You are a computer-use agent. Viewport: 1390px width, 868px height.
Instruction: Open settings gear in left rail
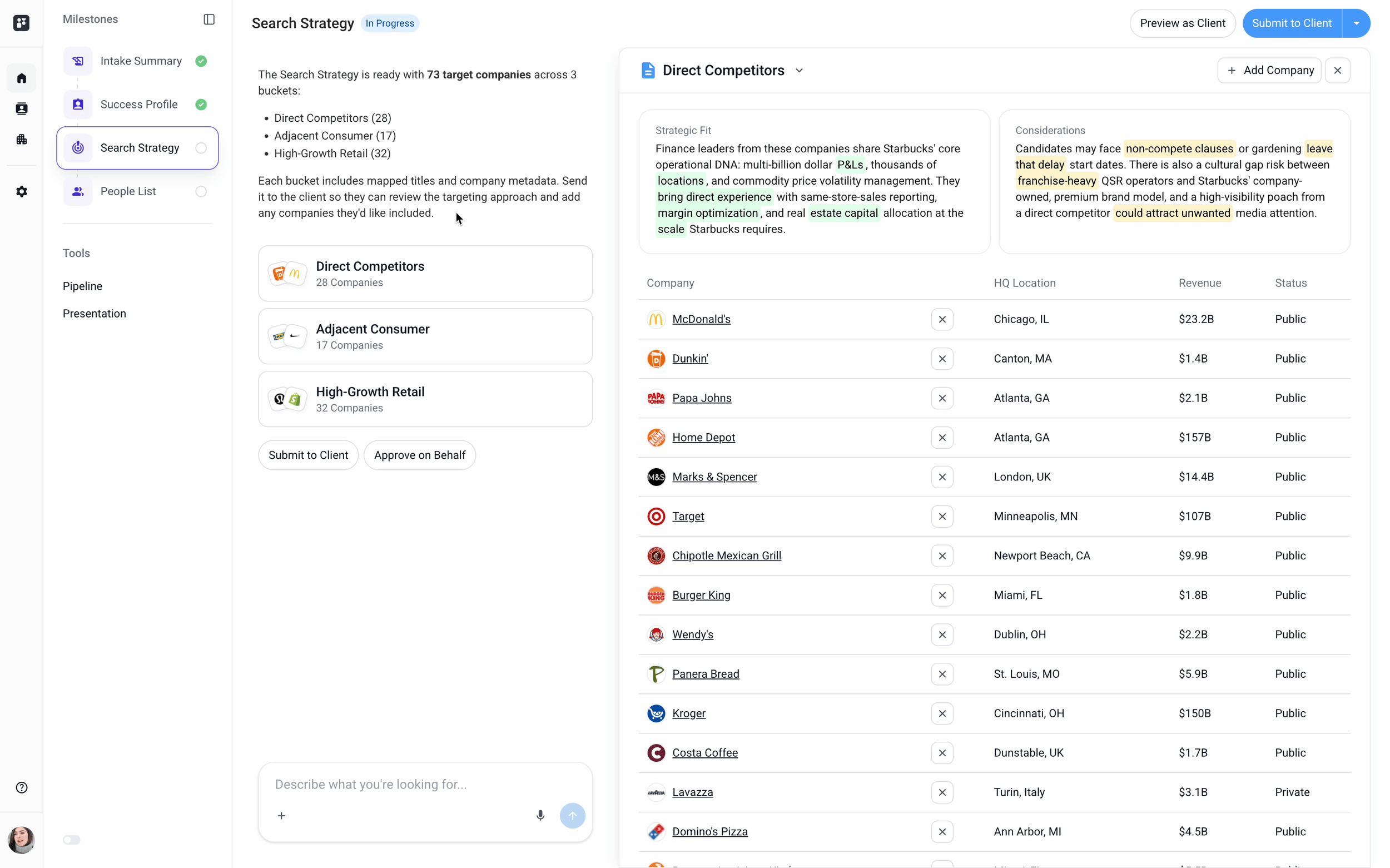(21, 192)
